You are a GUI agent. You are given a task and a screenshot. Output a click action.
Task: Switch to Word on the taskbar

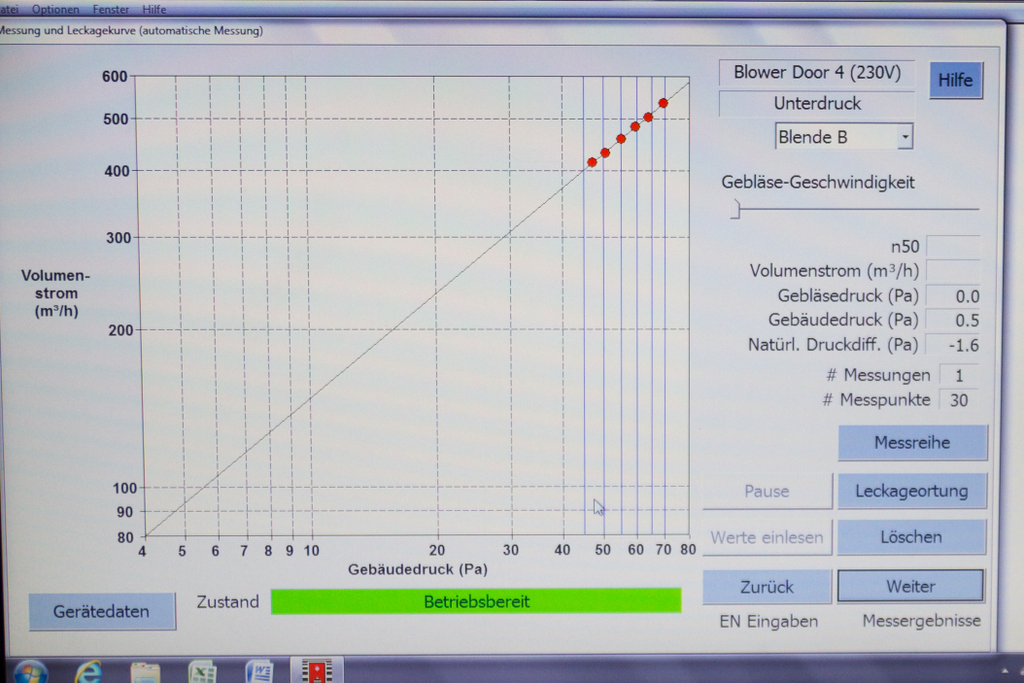(x=259, y=673)
